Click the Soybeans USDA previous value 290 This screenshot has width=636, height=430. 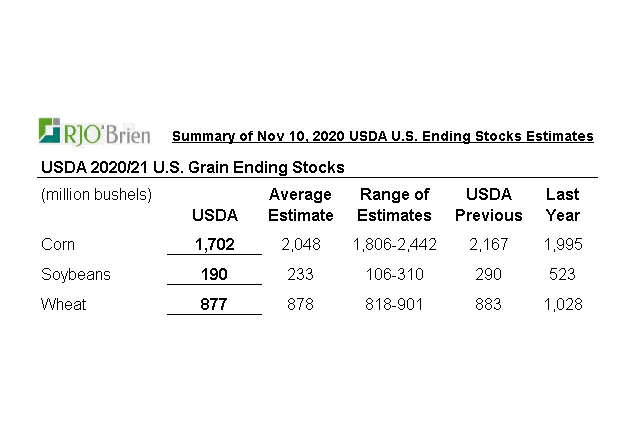pyautogui.click(x=488, y=274)
